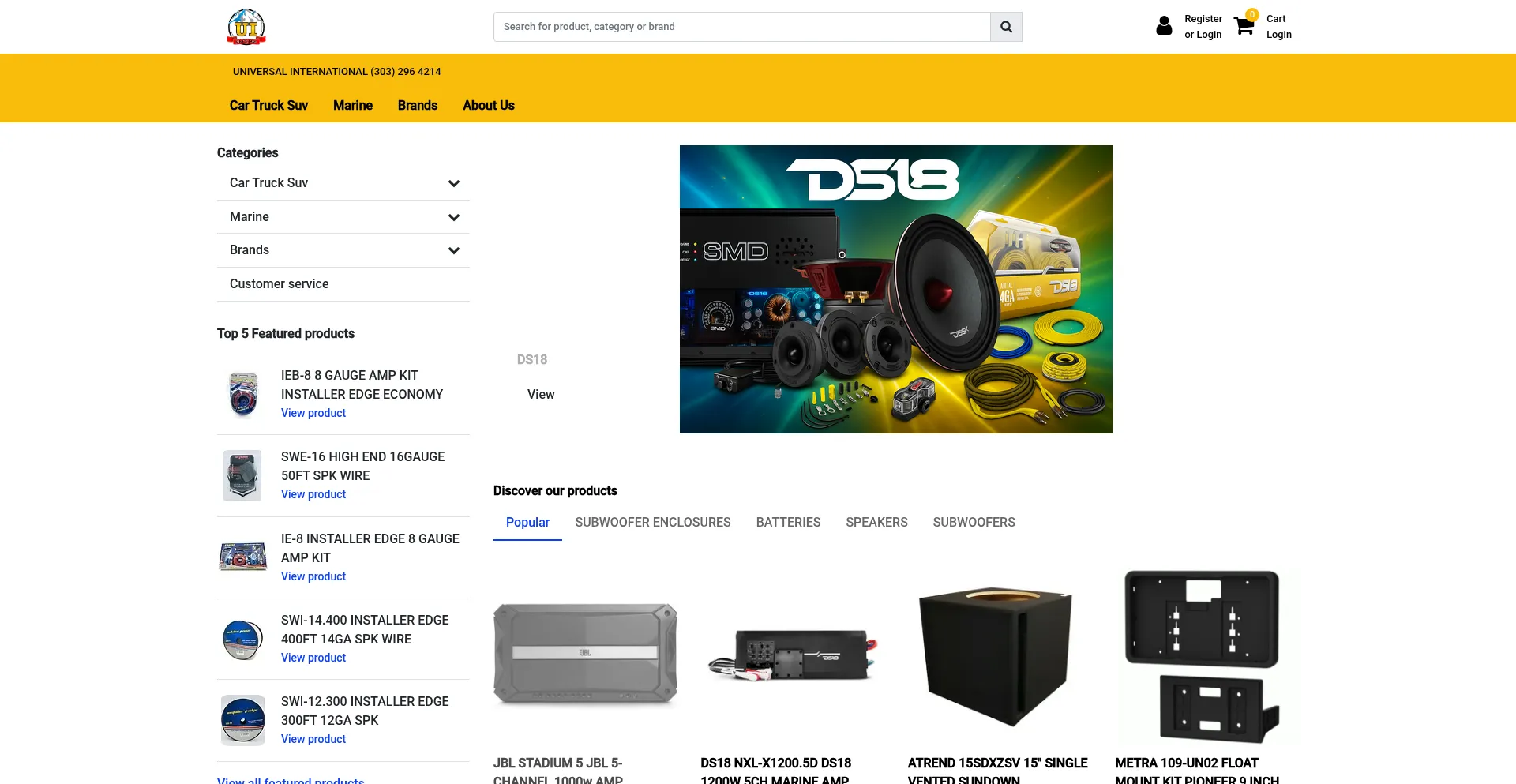The width and height of the screenshot is (1516, 784).
Task: Click SWI-14.400 Installer Edge title
Action: point(365,629)
